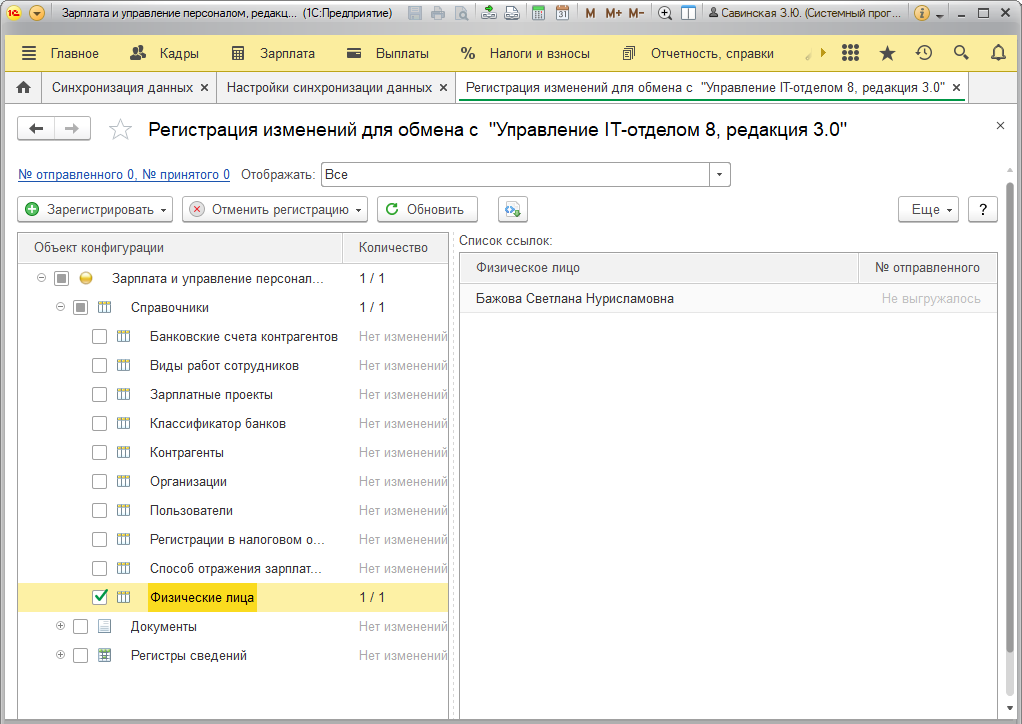The height and width of the screenshot is (724, 1022).
Task: Uncheck the Физические лица checkbox
Action: tap(99, 598)
